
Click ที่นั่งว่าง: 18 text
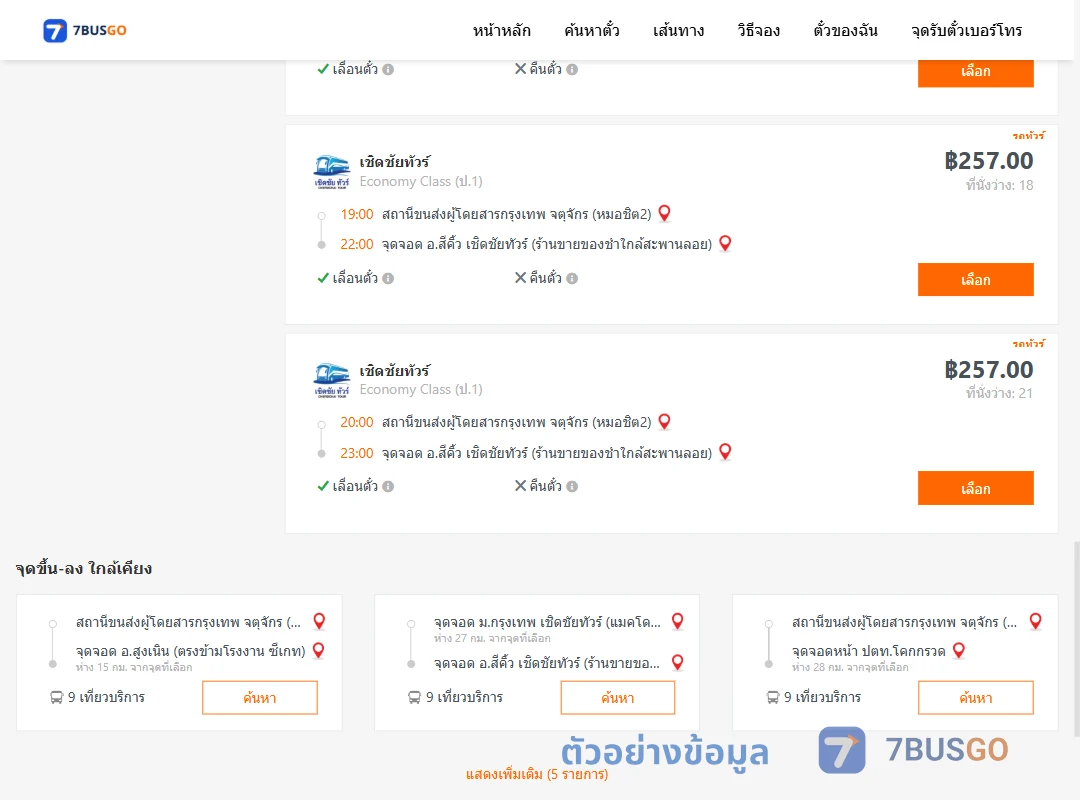click(x=999, y=185)
